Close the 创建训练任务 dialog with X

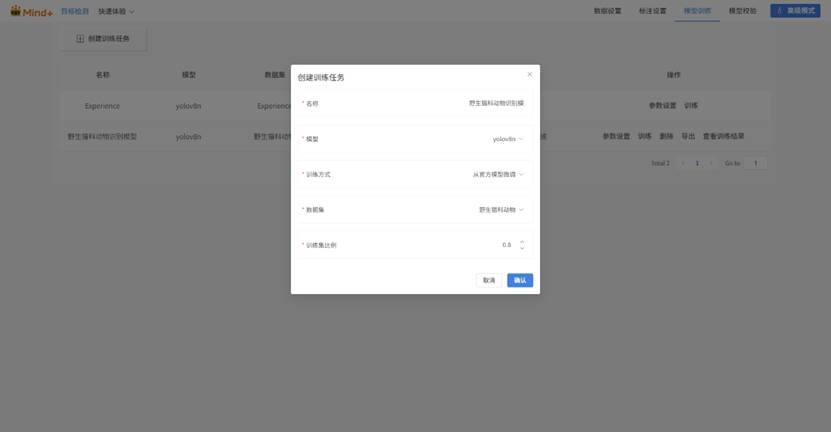(530, 74)
